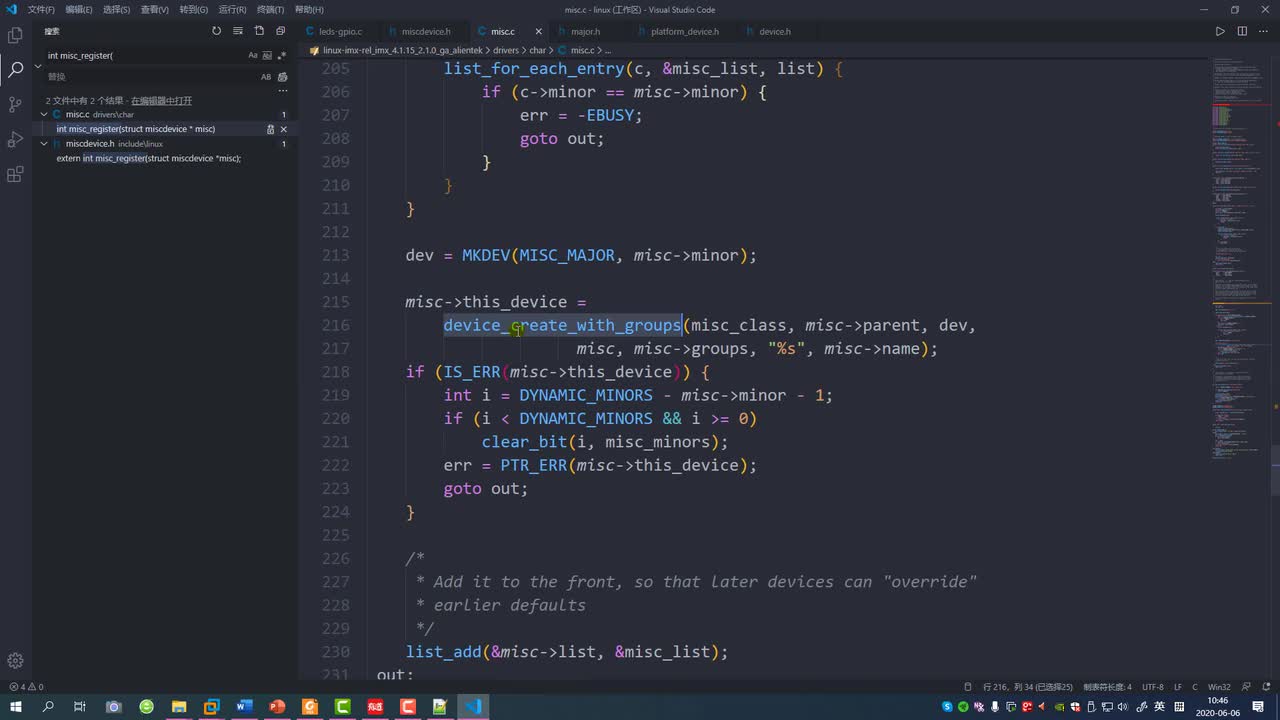This screenshot has width=1280, height=720.
Task: Change indentation via '制表符长度: 4'
Action: click(1108, 687)
